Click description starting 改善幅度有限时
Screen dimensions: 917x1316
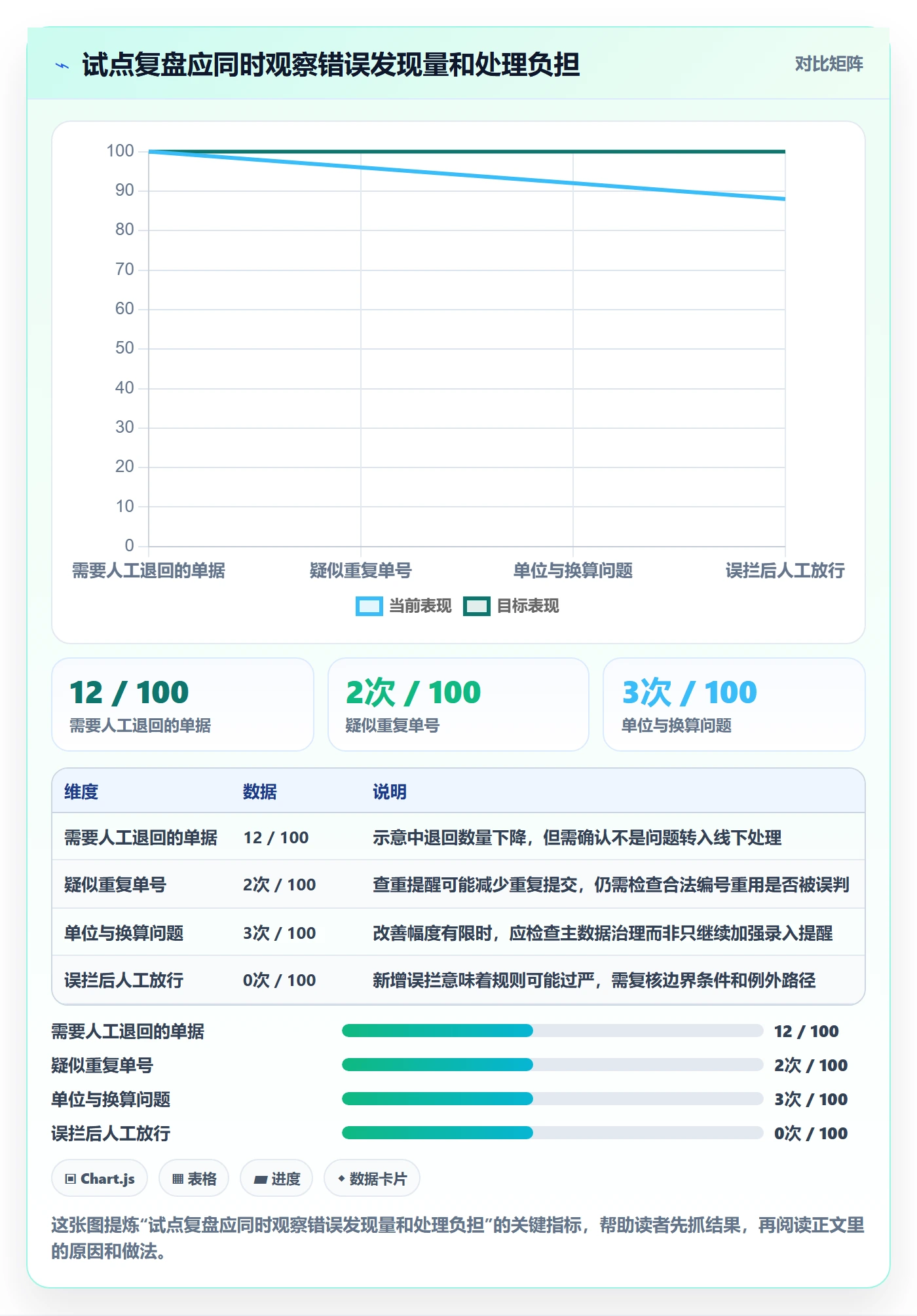pyautogui.click(x=603, y=932)
